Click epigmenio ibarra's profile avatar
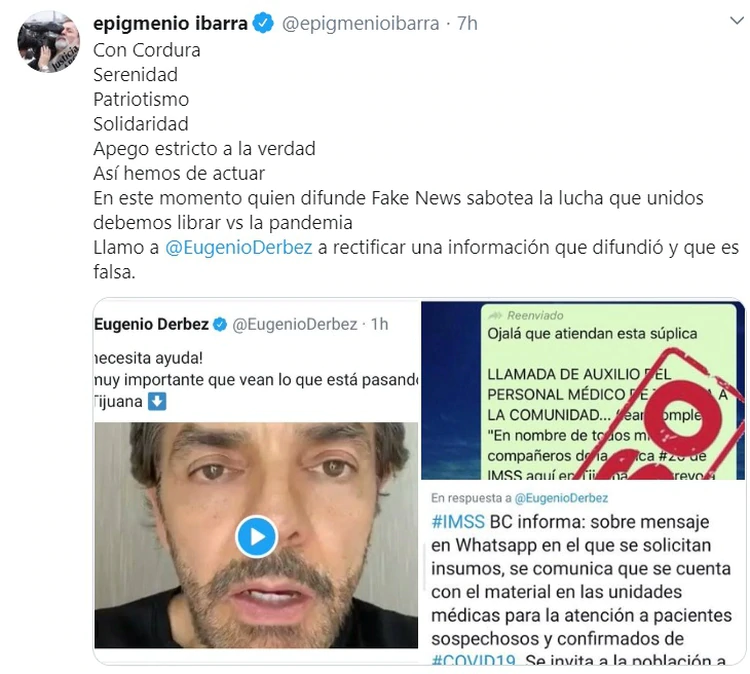750x674 pixels. coord(49,42)
